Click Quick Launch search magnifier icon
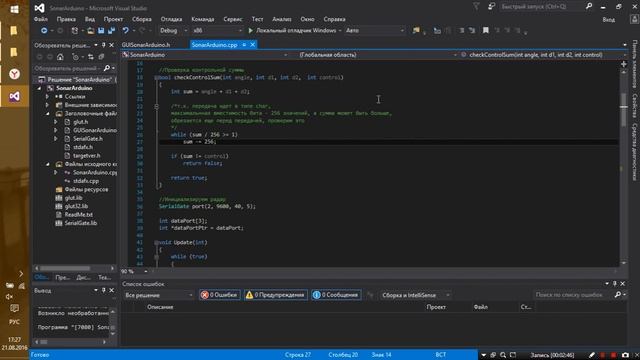Screen dimensions: 640x360 589,7
